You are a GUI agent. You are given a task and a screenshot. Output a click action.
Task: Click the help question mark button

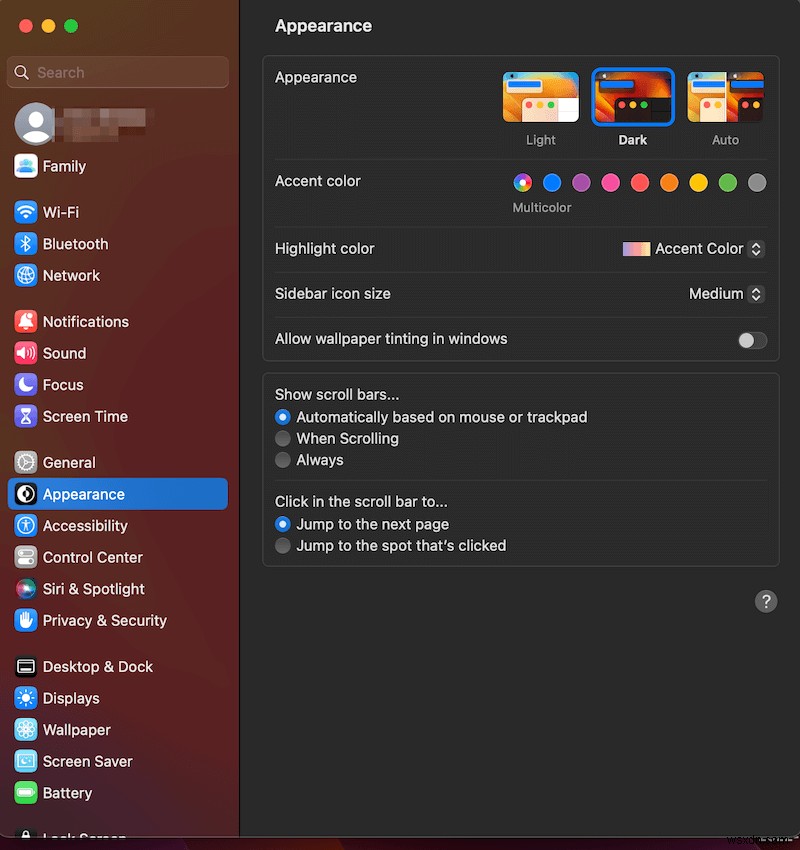click(x=766, y=601)
